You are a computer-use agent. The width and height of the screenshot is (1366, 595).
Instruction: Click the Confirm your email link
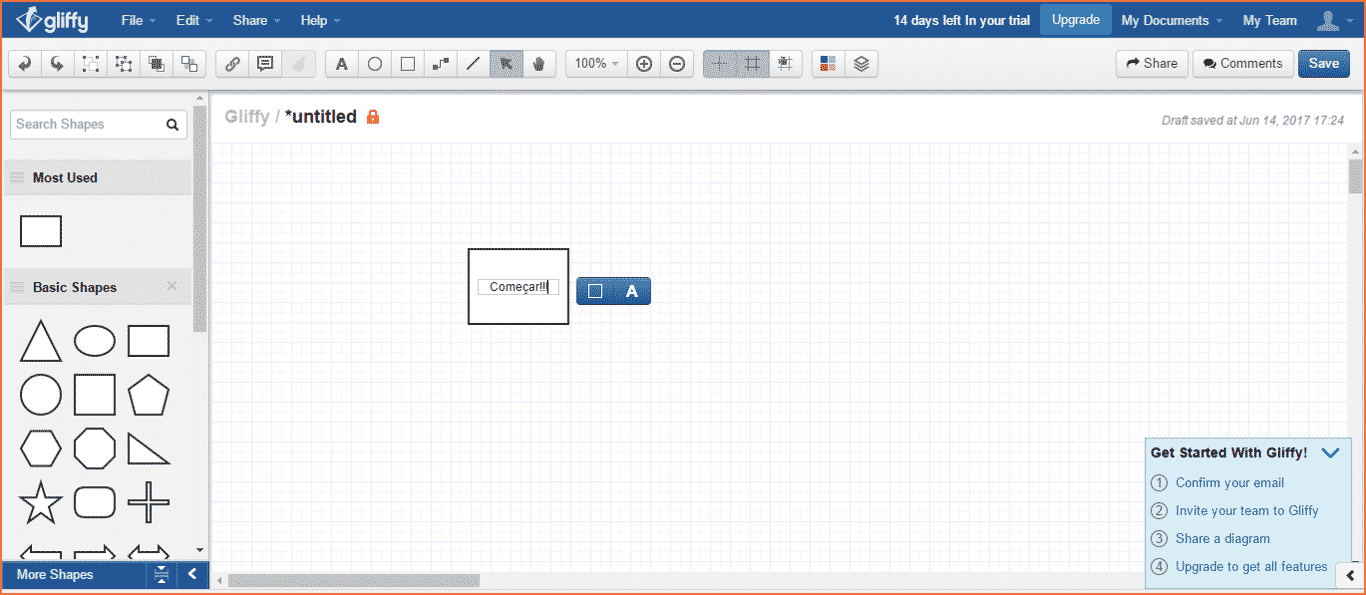[x=1229, y=483]
